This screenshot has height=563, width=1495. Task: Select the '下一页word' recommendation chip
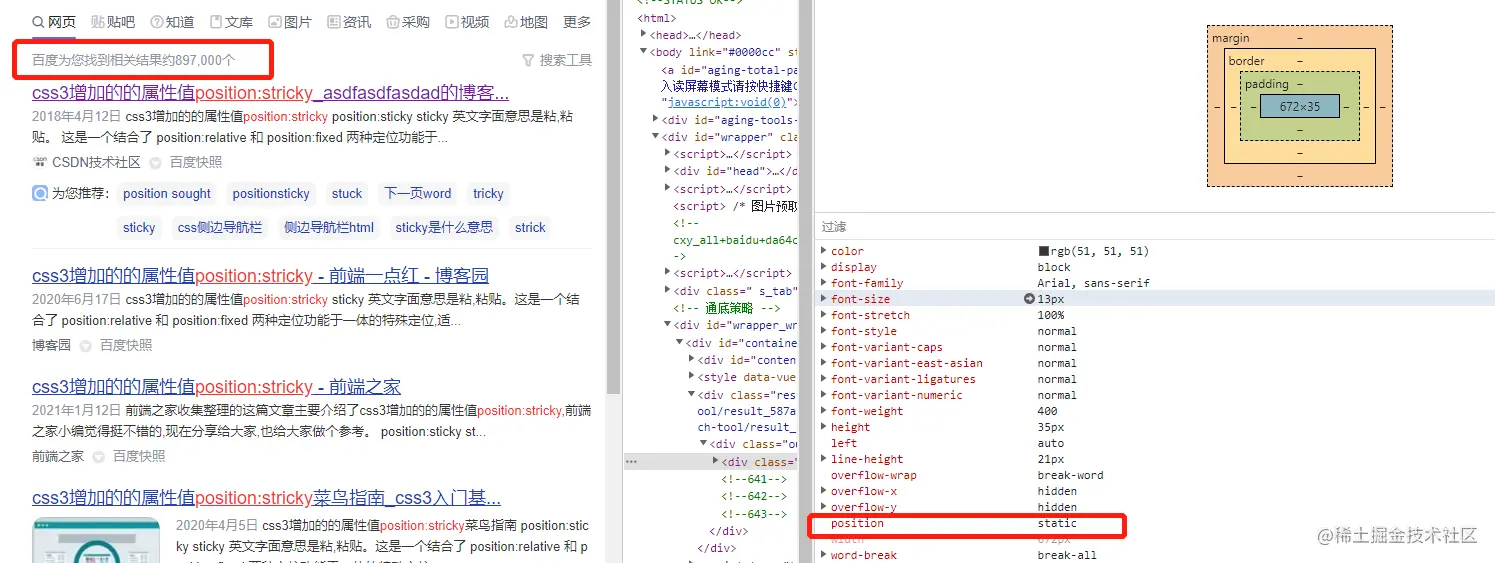click(x=418, y=194)
